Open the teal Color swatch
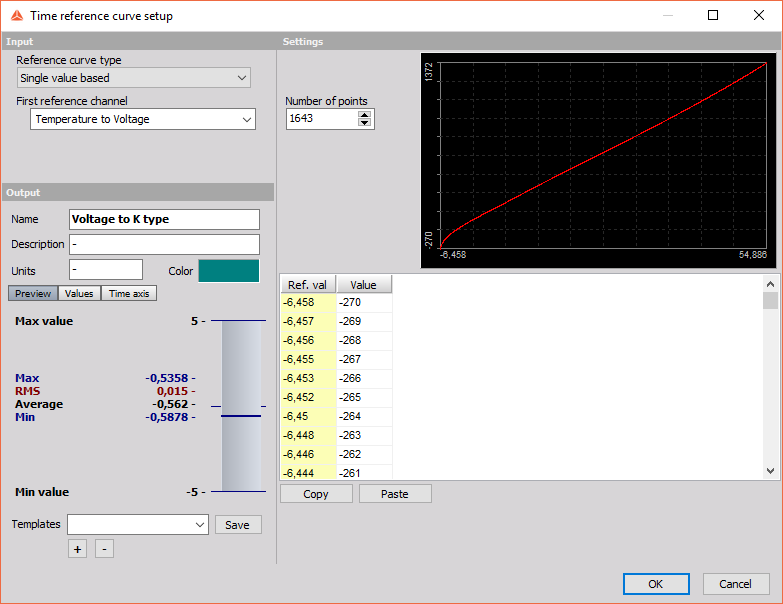The height and width of the screenshot is (604, 783). [x=229, y=271]
